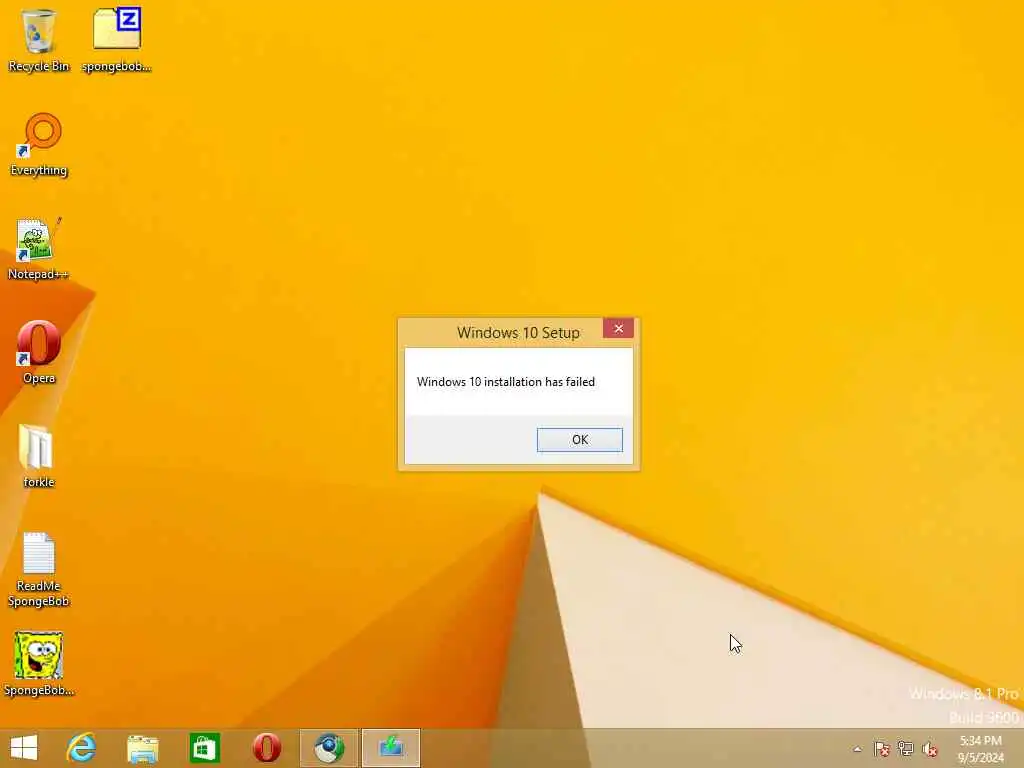The width and height of the screenshot is (1024, 768).
Task: Select the Opera desktop shortcut
Action: (39, 353)
